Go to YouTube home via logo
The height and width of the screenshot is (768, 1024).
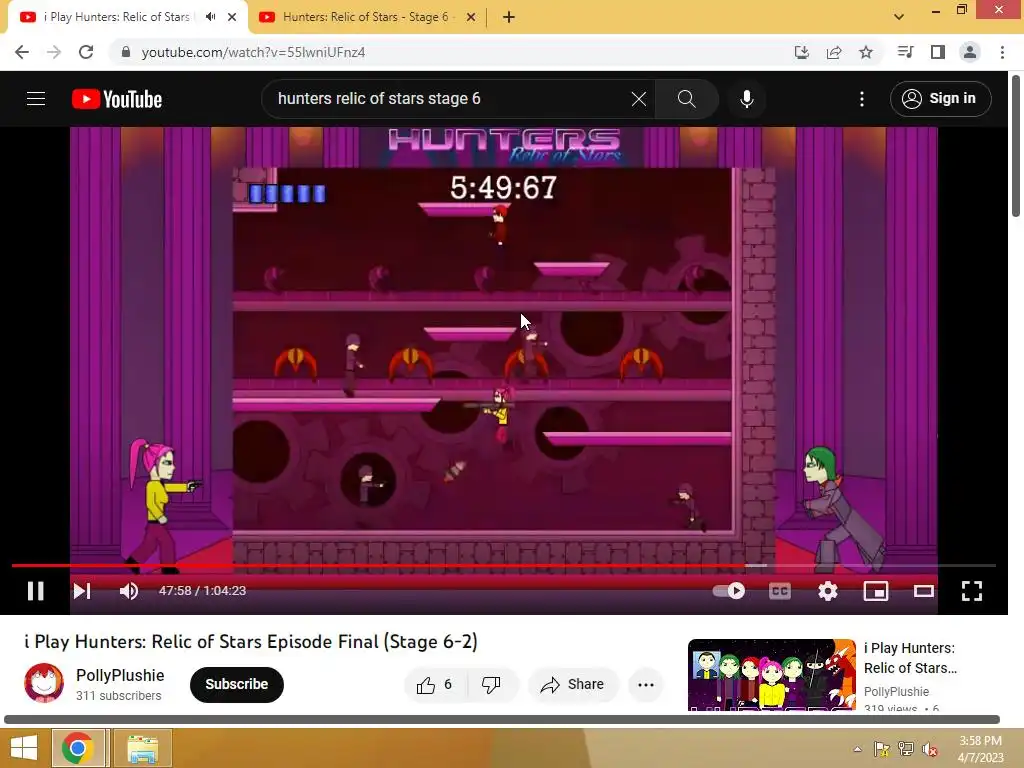[117, 99]
